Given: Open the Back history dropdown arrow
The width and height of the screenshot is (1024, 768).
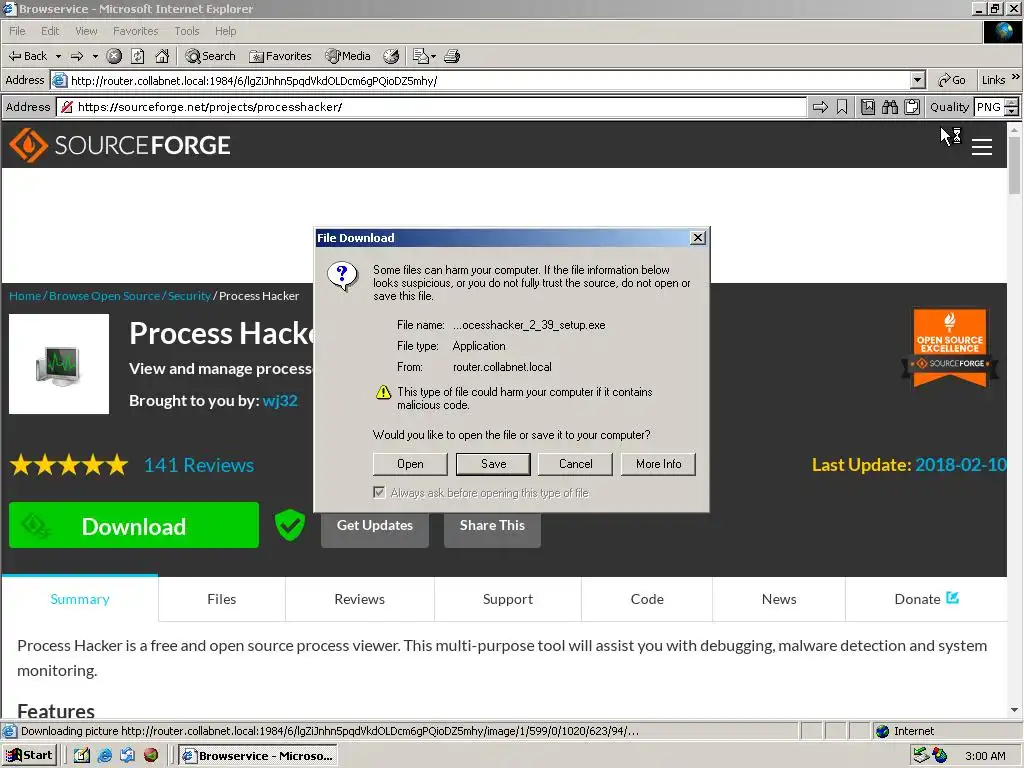Looking at the screenshot, I should point(58,56).
